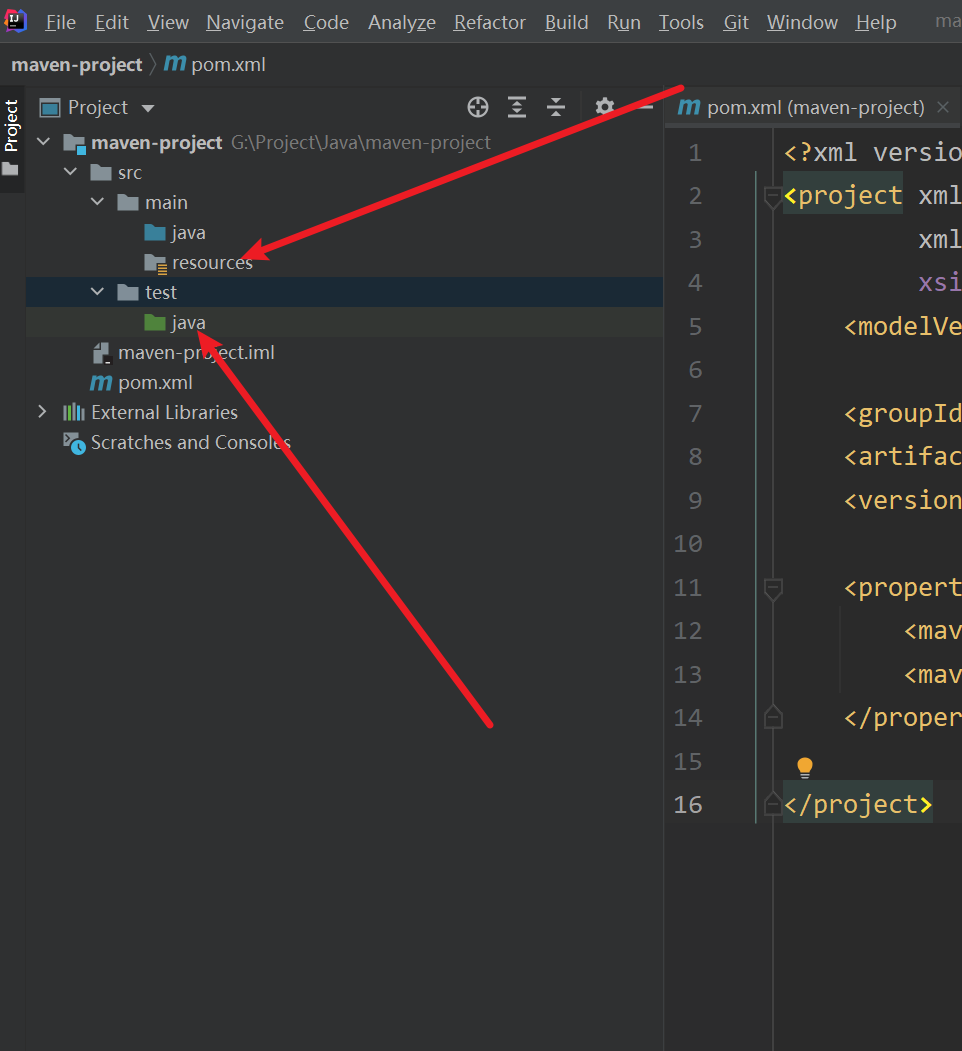
Task: Open the Refactor menu
Action: [x=489, y=23]
